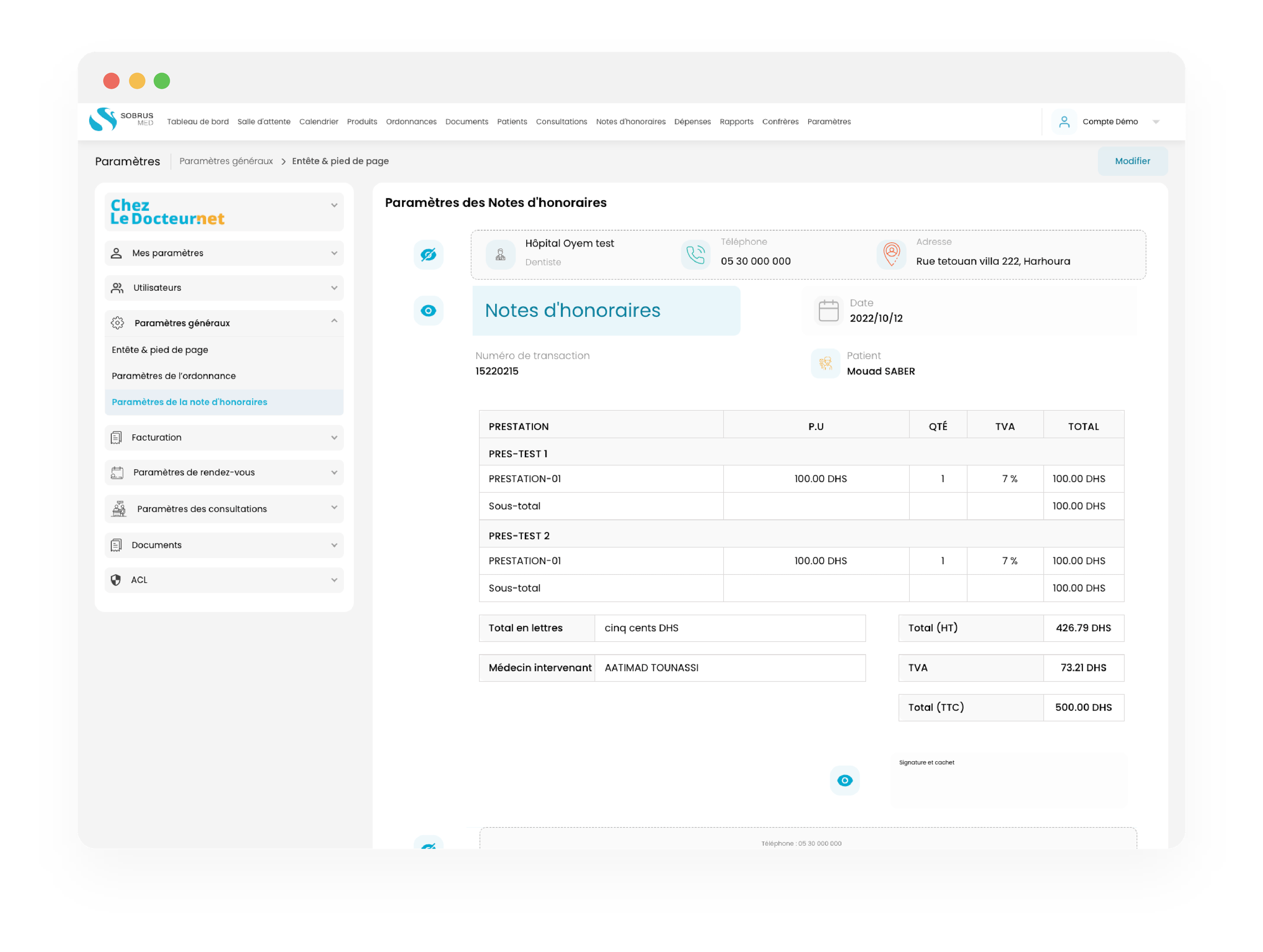Image resolution: width=1263 pixels, height=952 pixels.
Task: Expand Paramètres des consultations chevron
Action: click(x=334, y=507)
